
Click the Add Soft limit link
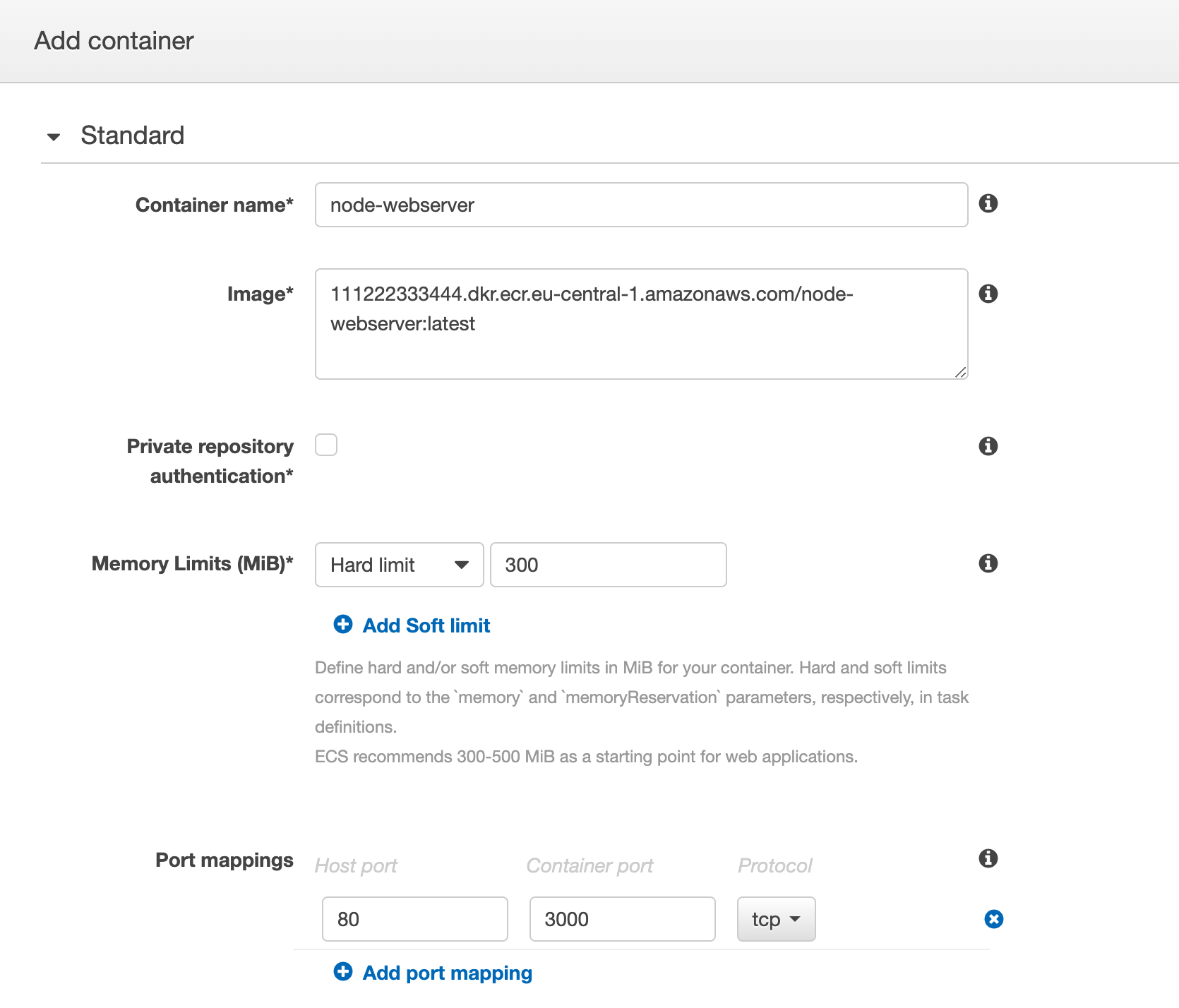(426, 625)
